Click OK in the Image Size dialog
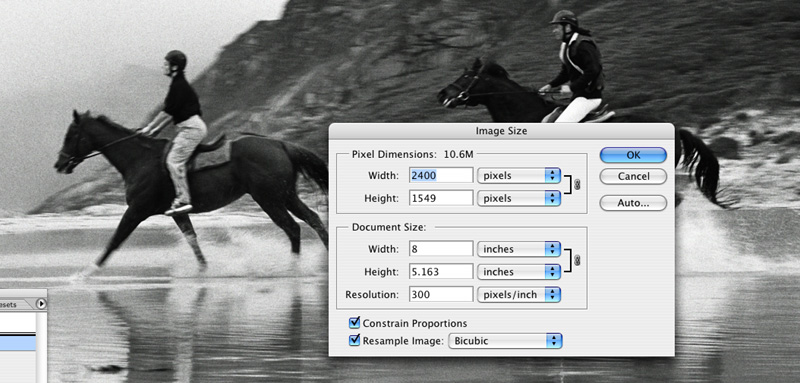Viewport: 800px width, 383px height. [633, 155]
